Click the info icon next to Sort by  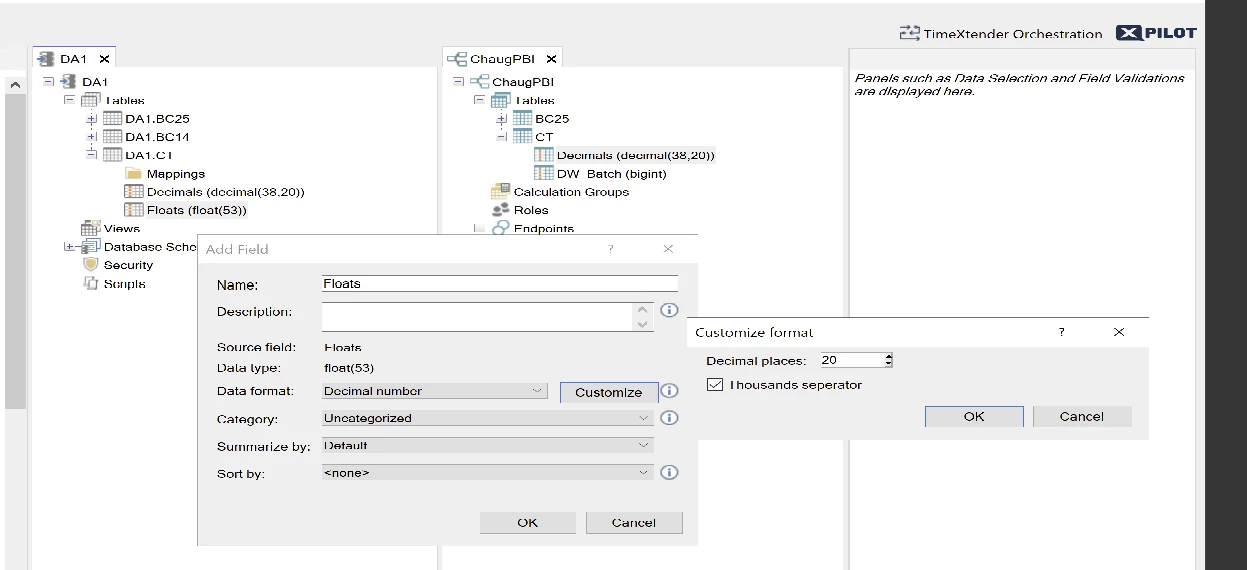(x=670, y=472)
